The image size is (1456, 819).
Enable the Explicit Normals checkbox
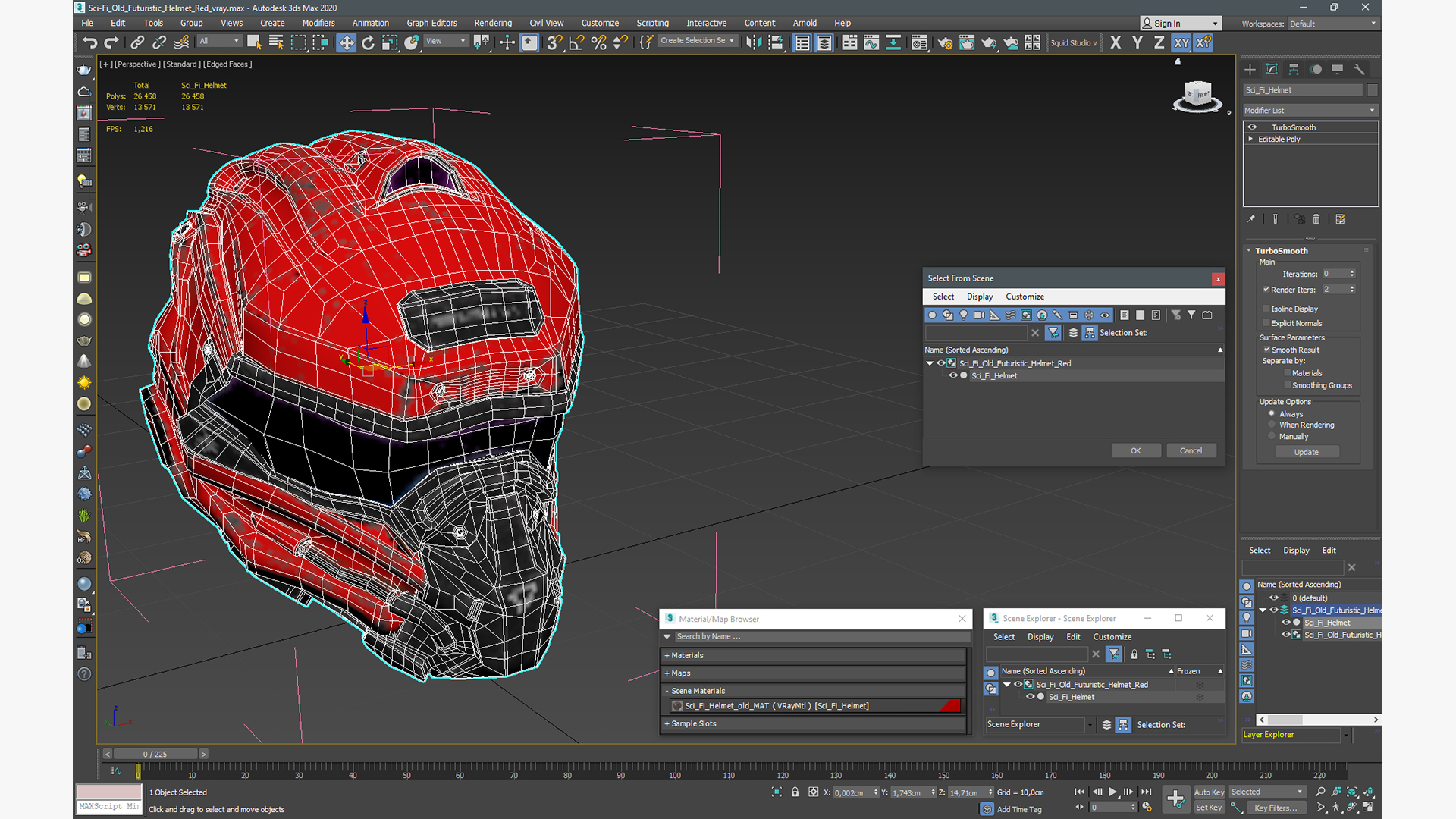[x=1266, y=323]
